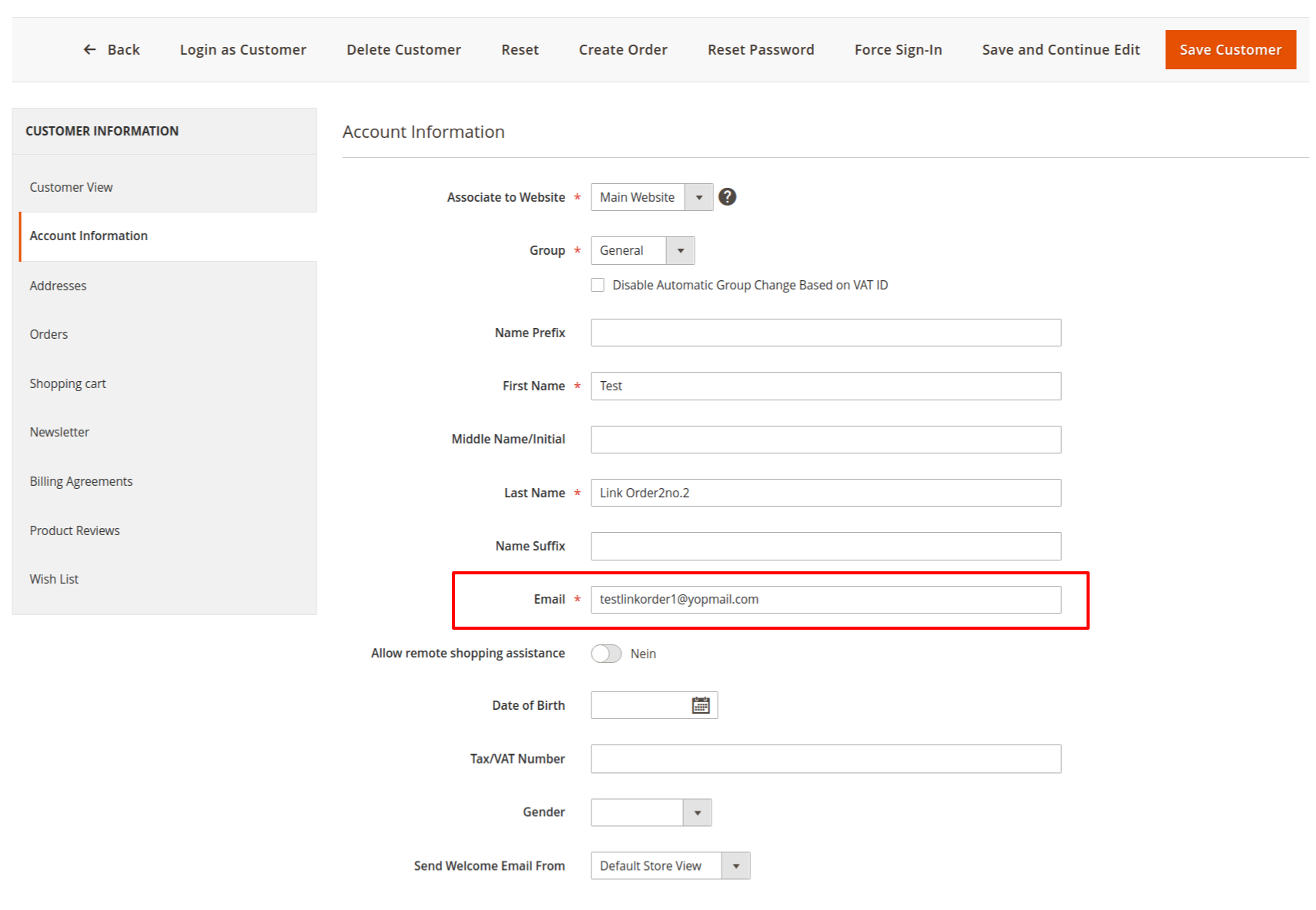Click the Reset Password button

click(x=760, y=50)
